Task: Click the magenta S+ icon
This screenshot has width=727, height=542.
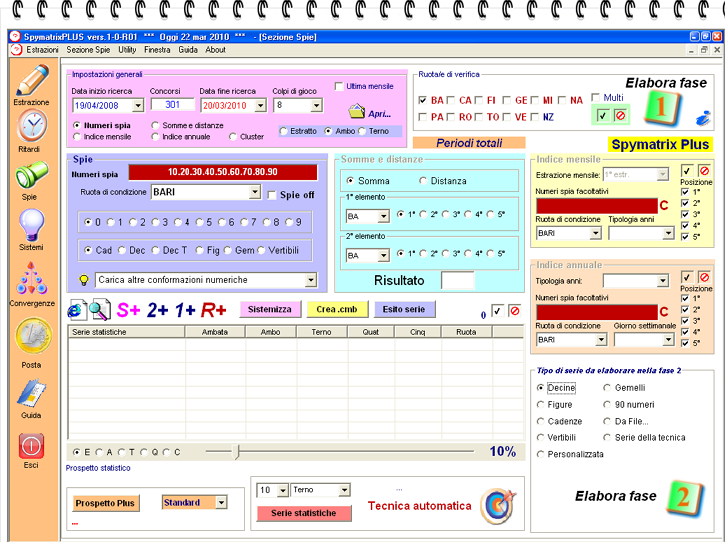Action: click(x=128, y=310)
